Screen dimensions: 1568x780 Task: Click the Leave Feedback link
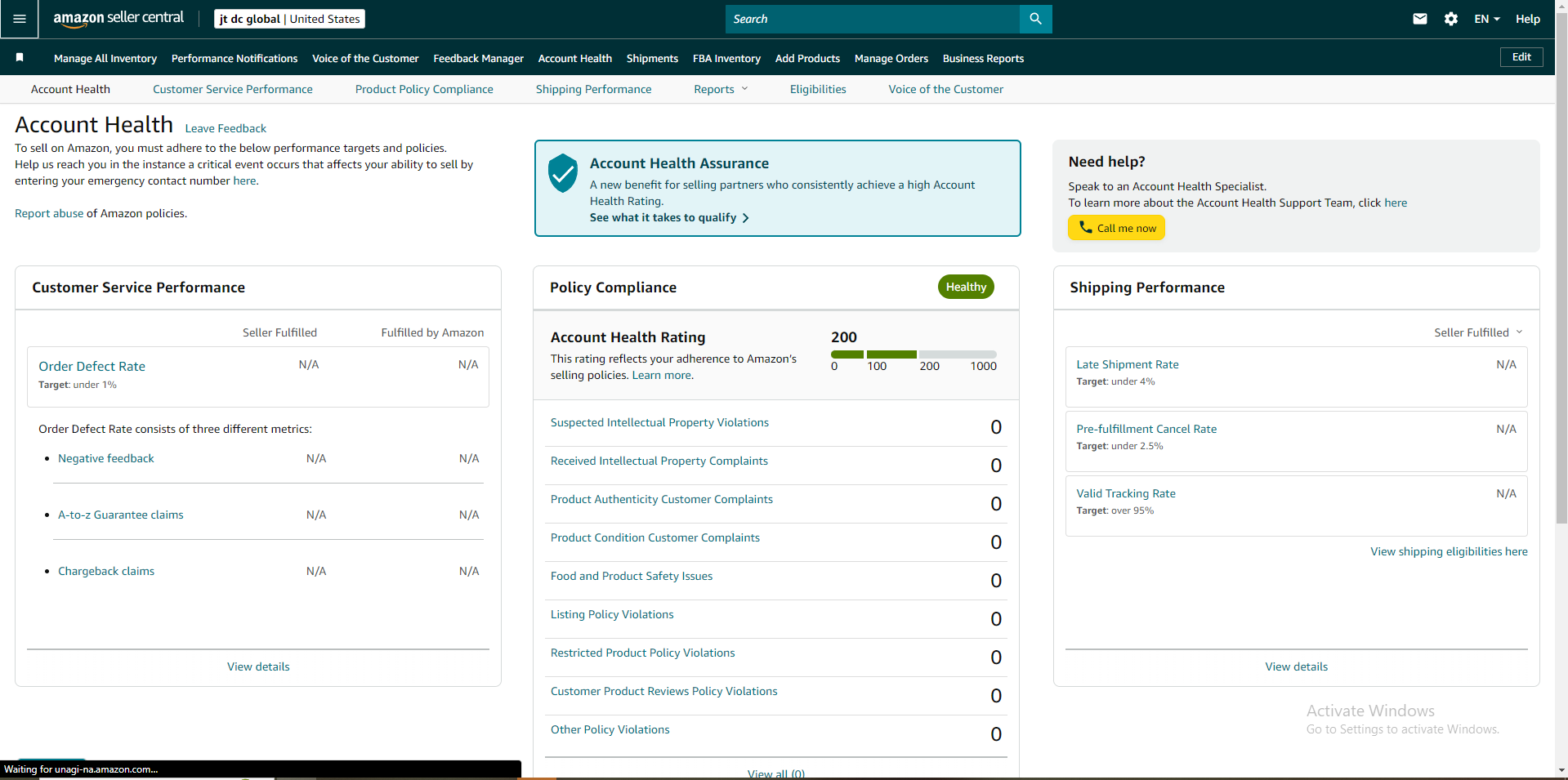(x=226, y=128)
